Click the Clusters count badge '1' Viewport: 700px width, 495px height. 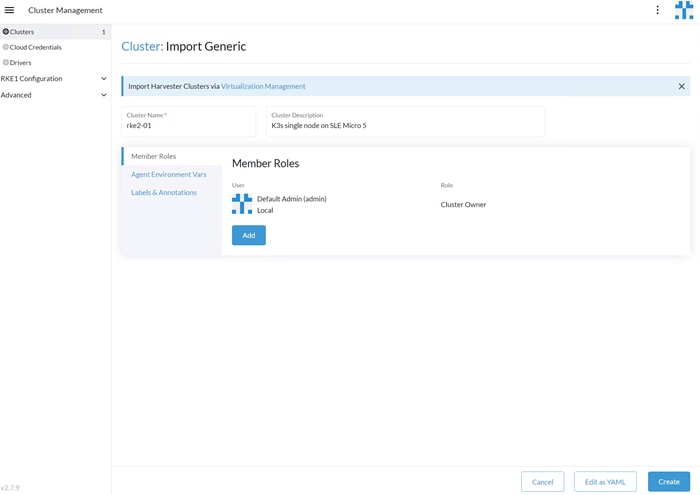pos(104,32)
